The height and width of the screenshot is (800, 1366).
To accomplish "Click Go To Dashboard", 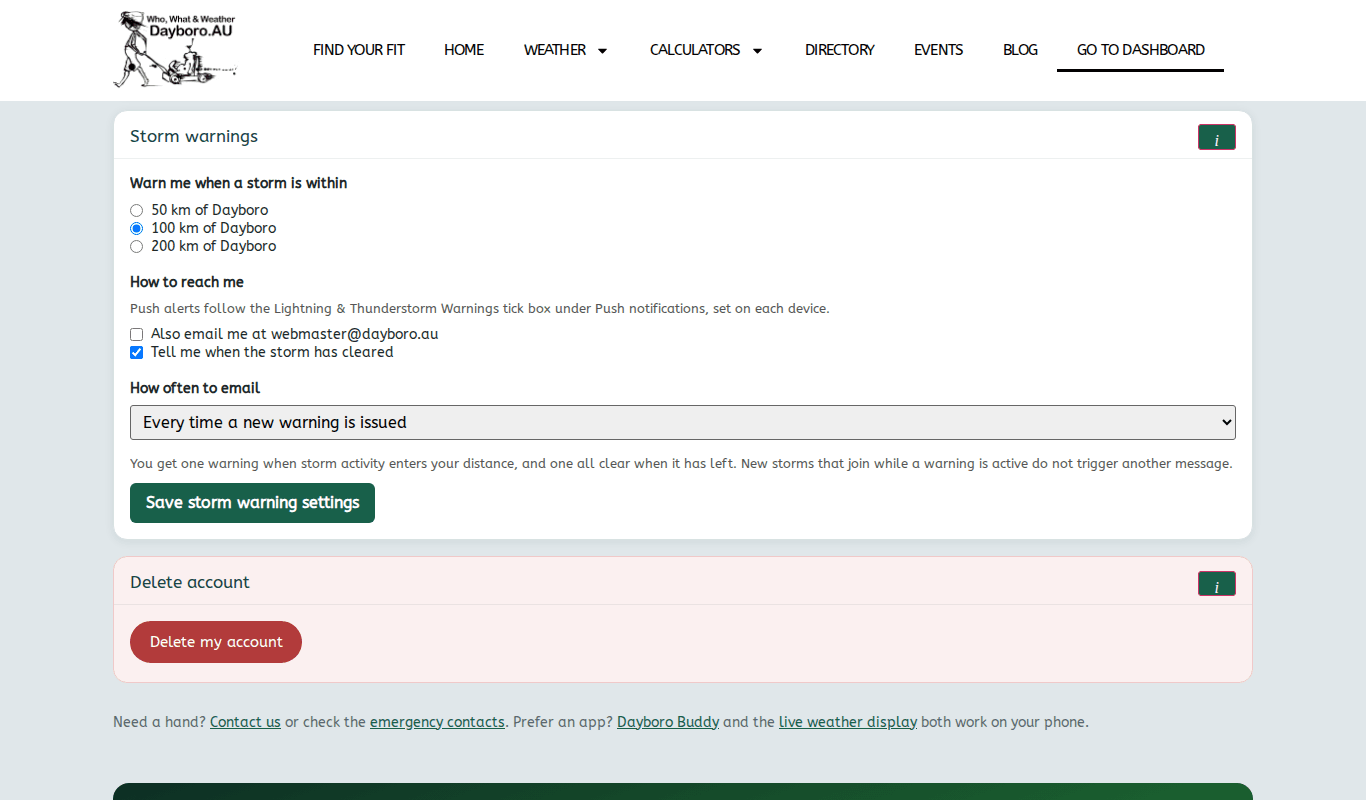I will (1141, 50).
